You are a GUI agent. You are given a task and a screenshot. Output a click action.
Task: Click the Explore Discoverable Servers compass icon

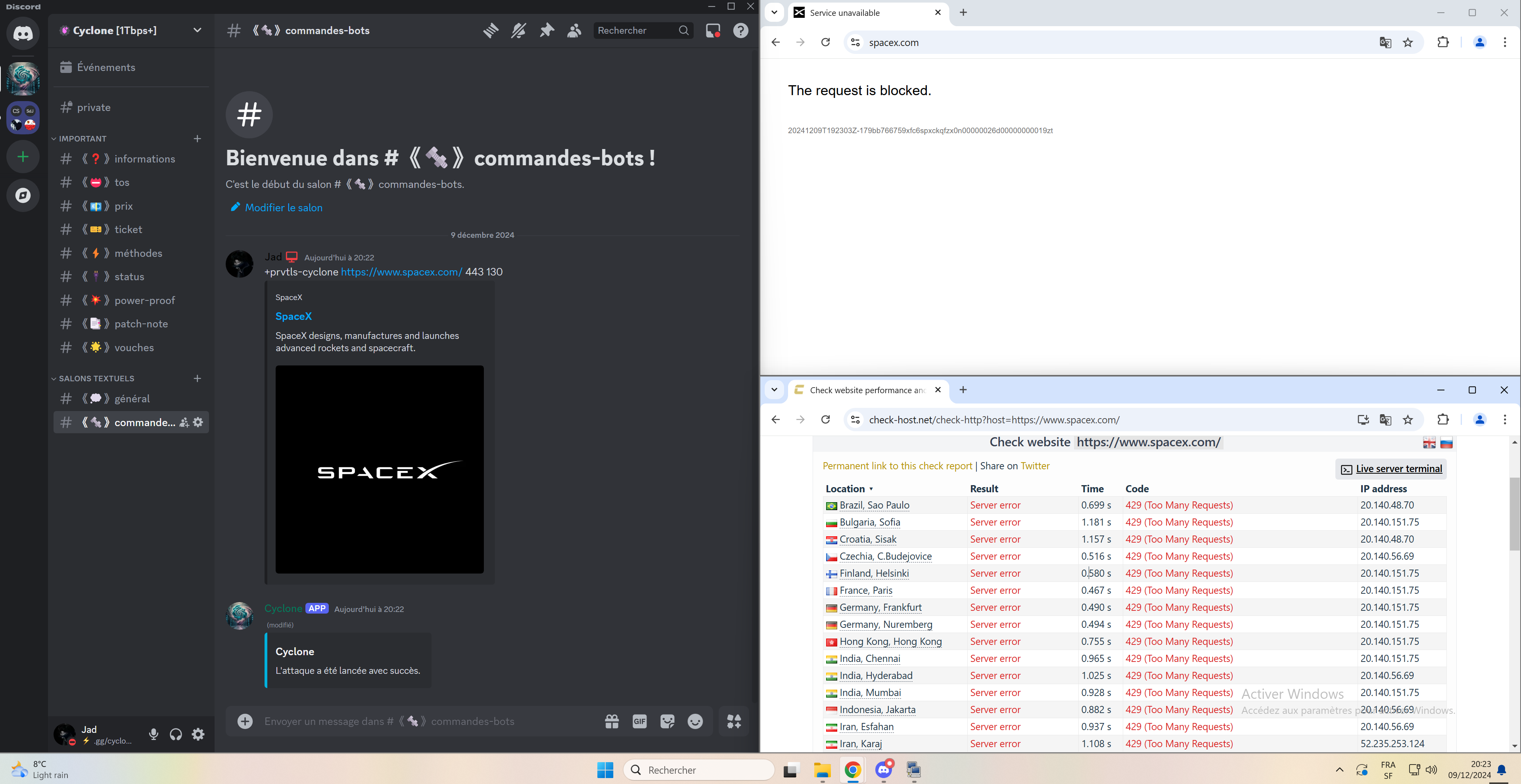pos(23,195)
